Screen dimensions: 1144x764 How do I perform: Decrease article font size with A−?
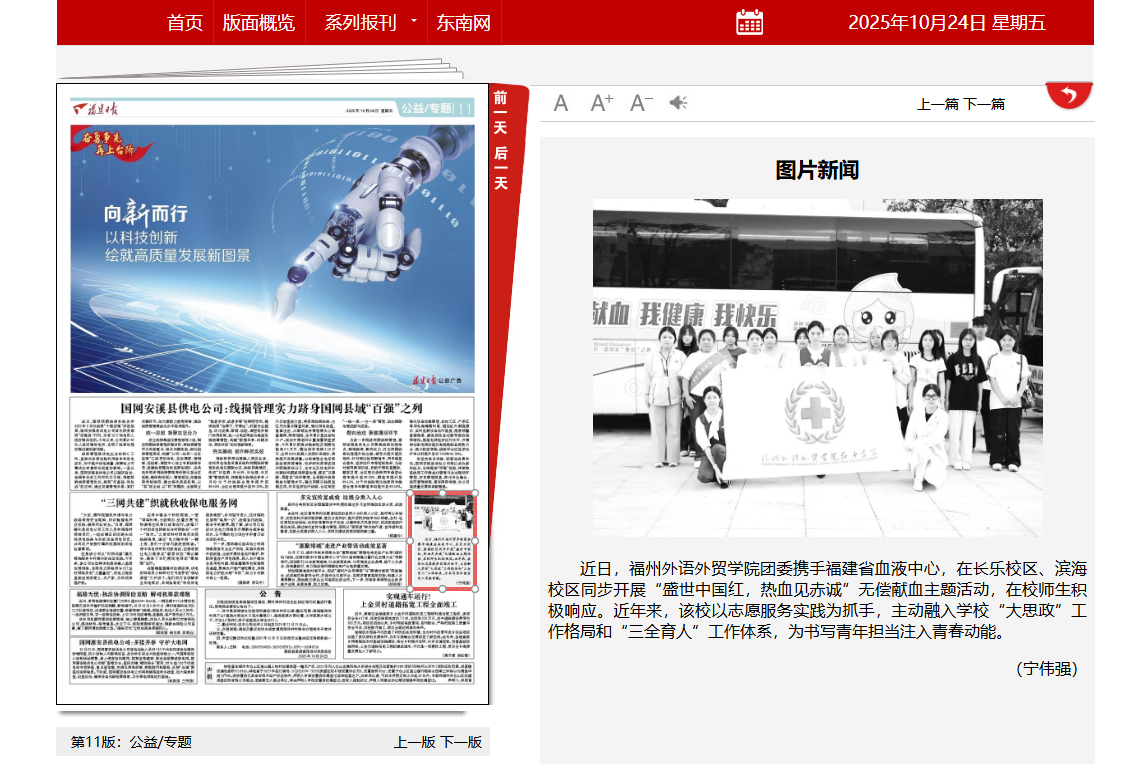pos(641,103)
